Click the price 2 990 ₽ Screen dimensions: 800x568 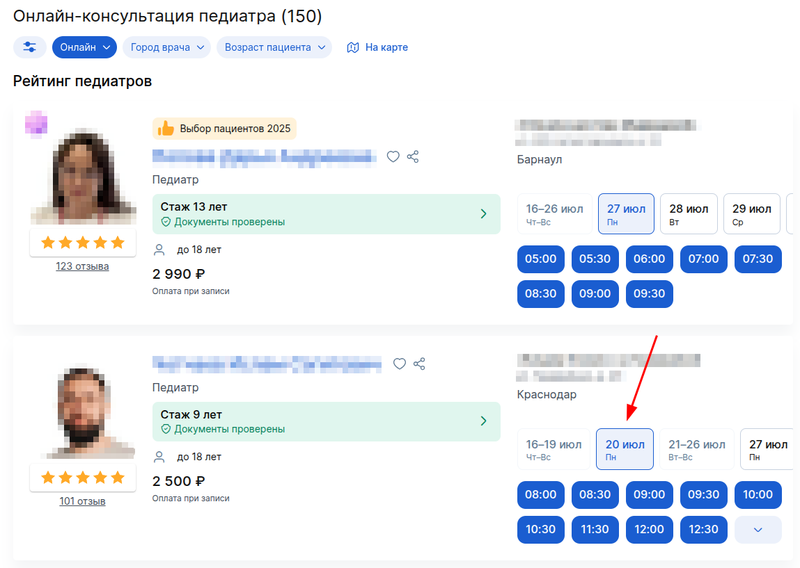pos(179,275)
